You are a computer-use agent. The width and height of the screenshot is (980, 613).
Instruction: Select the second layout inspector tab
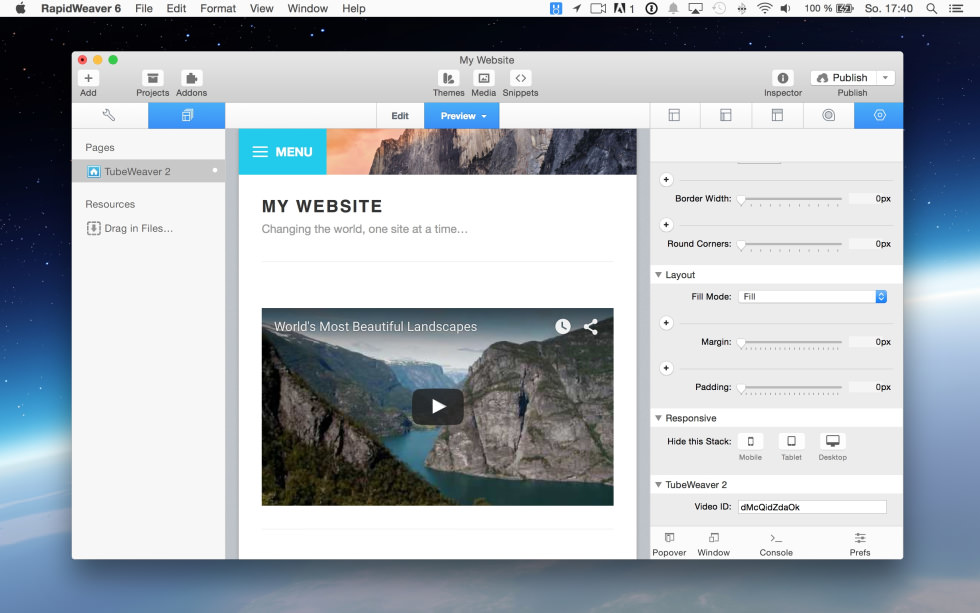point(726,116)
